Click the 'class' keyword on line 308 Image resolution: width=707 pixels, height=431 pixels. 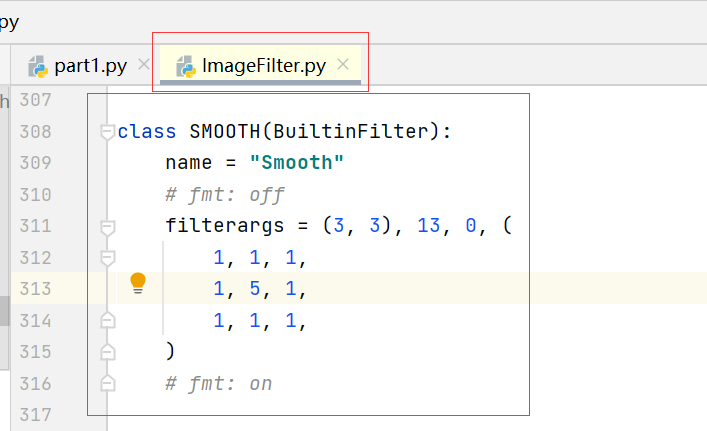point(147,132)
